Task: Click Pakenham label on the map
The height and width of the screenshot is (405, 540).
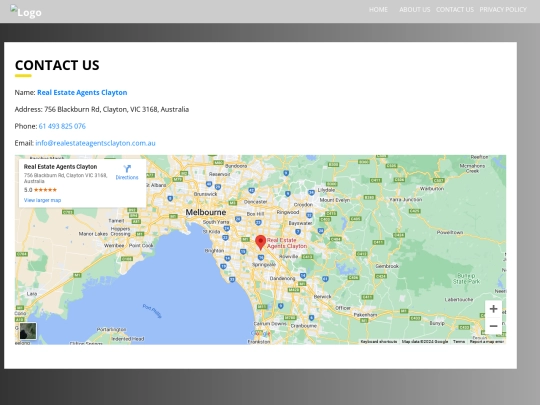Action: (x=365, y=315)
